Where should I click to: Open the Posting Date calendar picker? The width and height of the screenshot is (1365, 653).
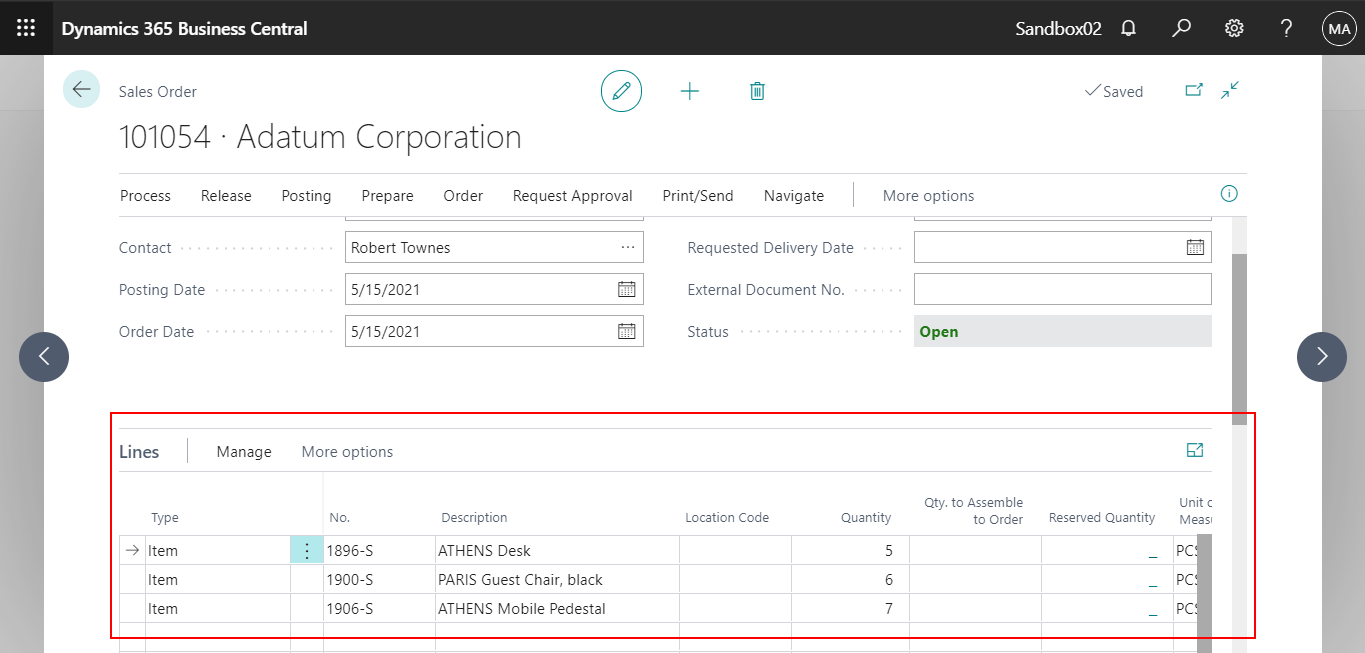coord(626,289)
